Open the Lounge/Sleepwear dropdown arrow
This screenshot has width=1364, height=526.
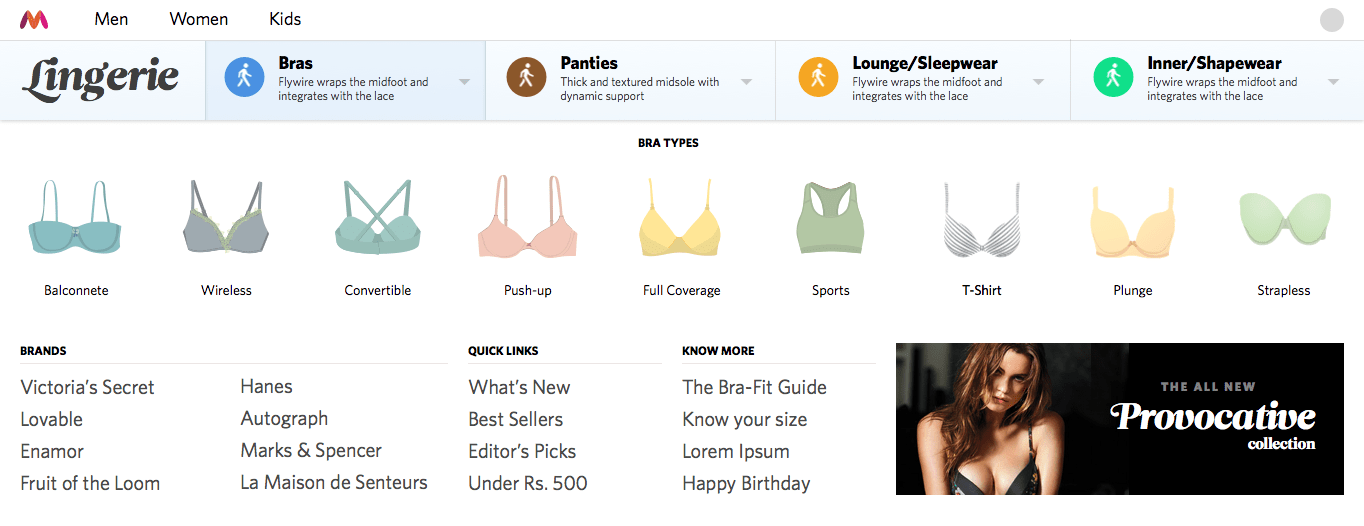click(x=1038, y=82)
